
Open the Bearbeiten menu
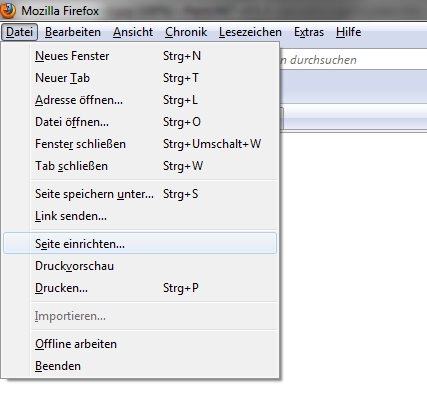coord(73,32)
